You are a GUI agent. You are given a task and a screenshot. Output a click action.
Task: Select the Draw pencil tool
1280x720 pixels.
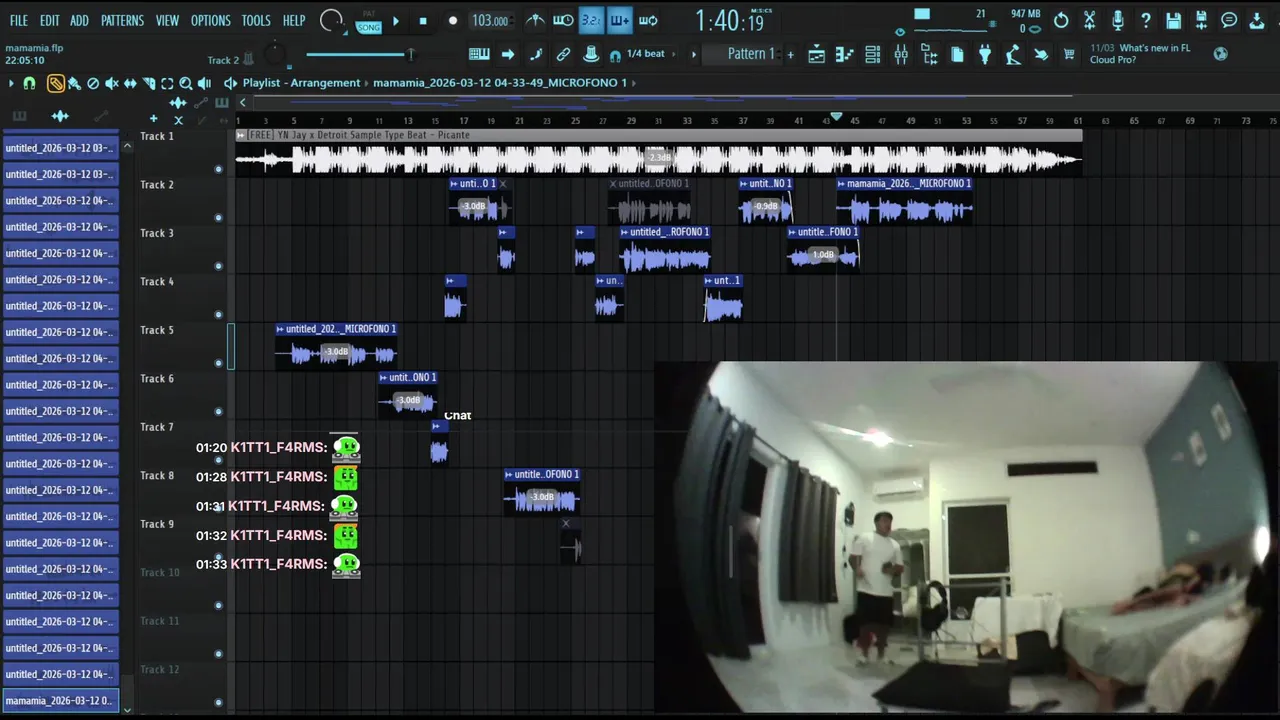tap(56, 84)
